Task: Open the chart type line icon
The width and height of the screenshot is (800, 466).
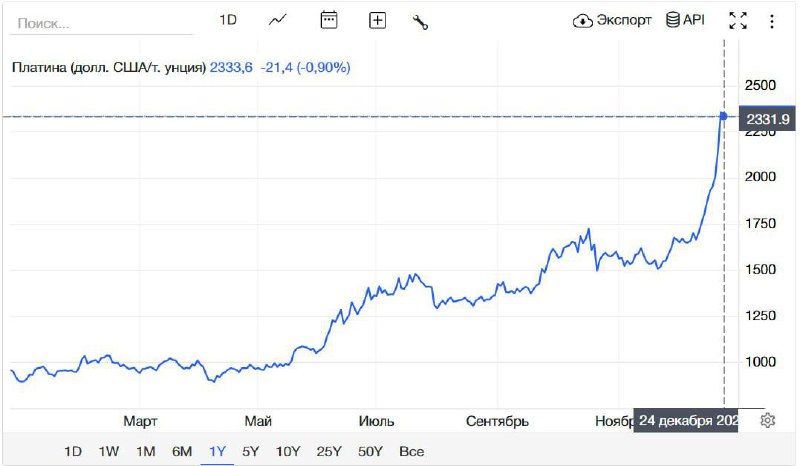Action: (278, 20)
